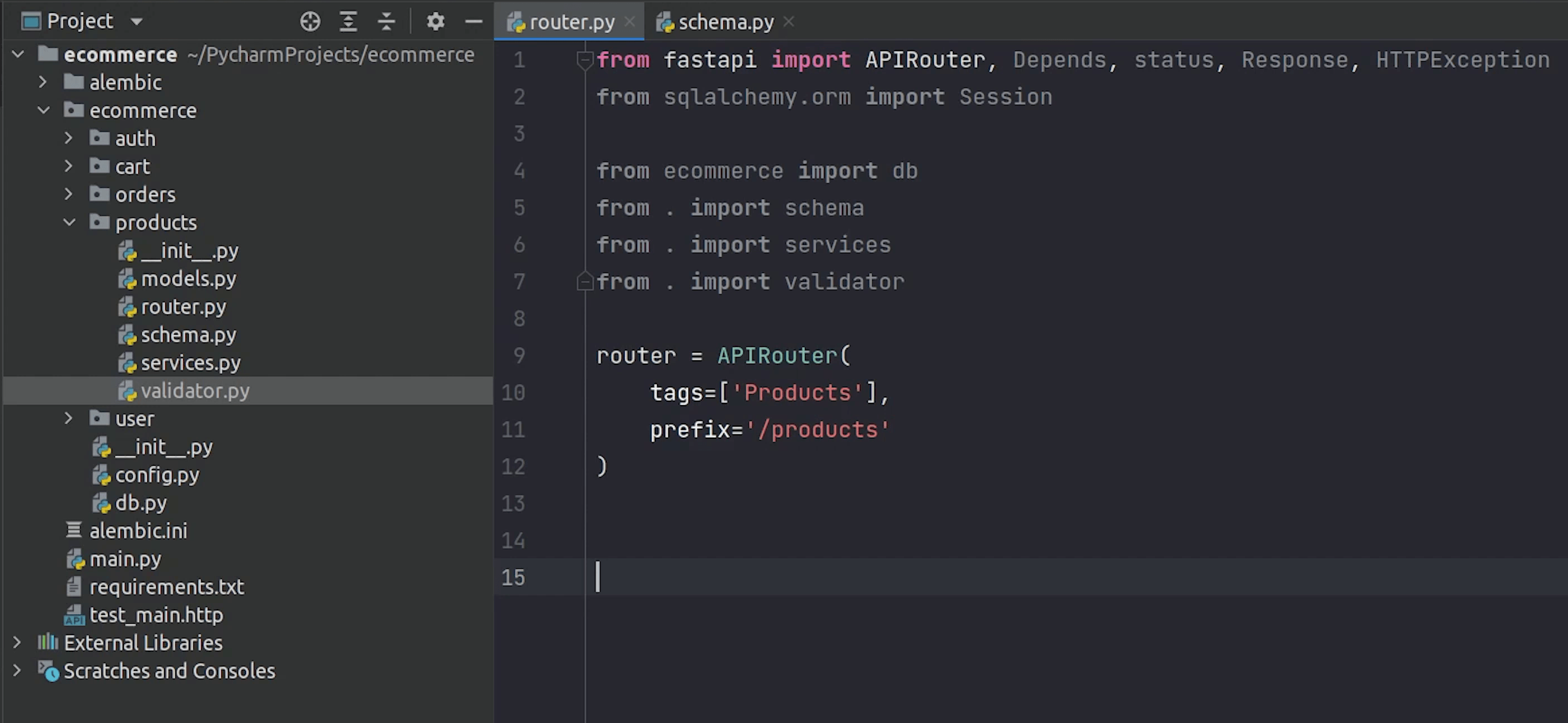Expand the orders folder

point(69,194)
